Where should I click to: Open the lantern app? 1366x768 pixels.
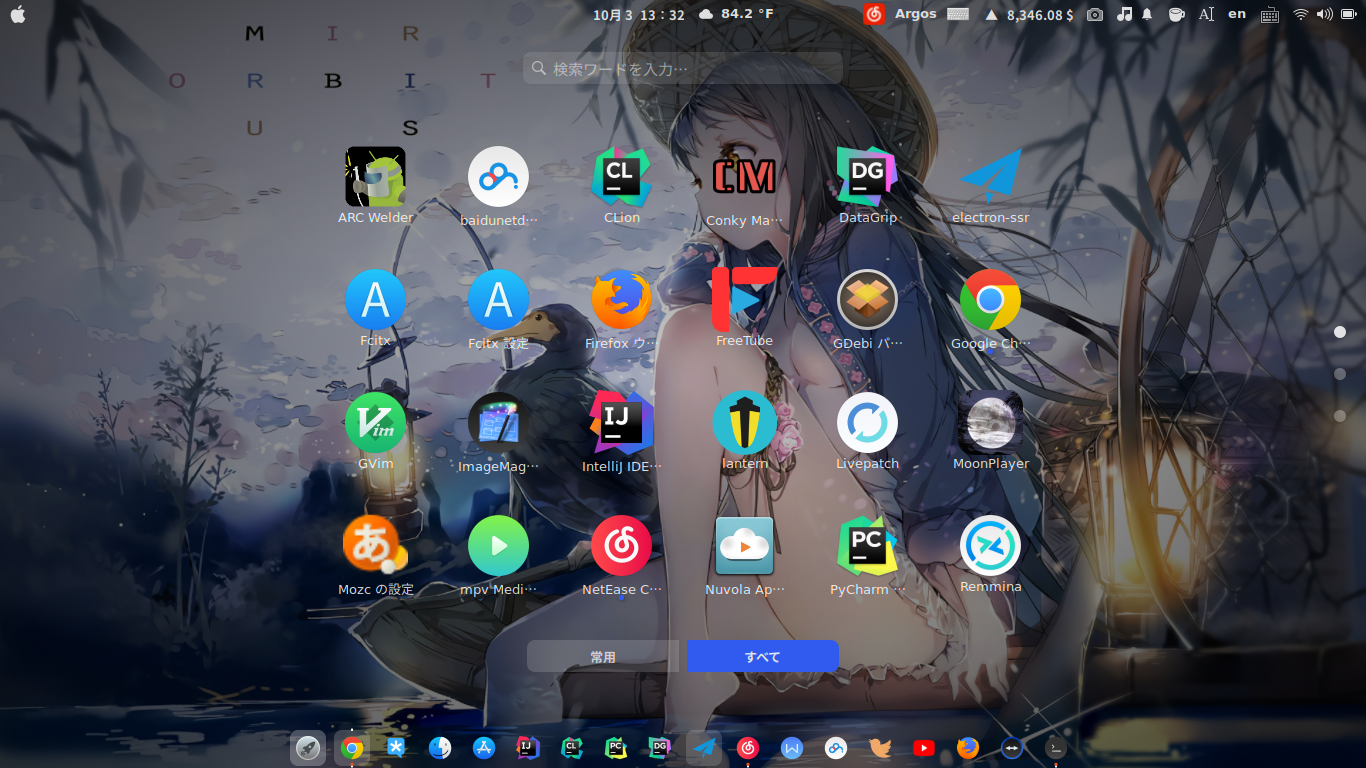pyautogui.click(x=744, y=423)
